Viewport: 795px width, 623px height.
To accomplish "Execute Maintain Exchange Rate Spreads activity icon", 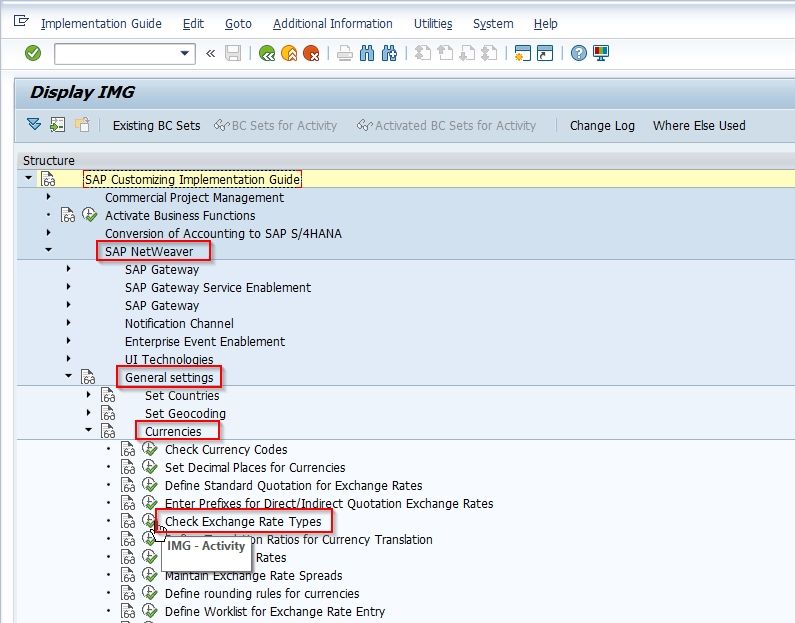I will tap(150, 575).
